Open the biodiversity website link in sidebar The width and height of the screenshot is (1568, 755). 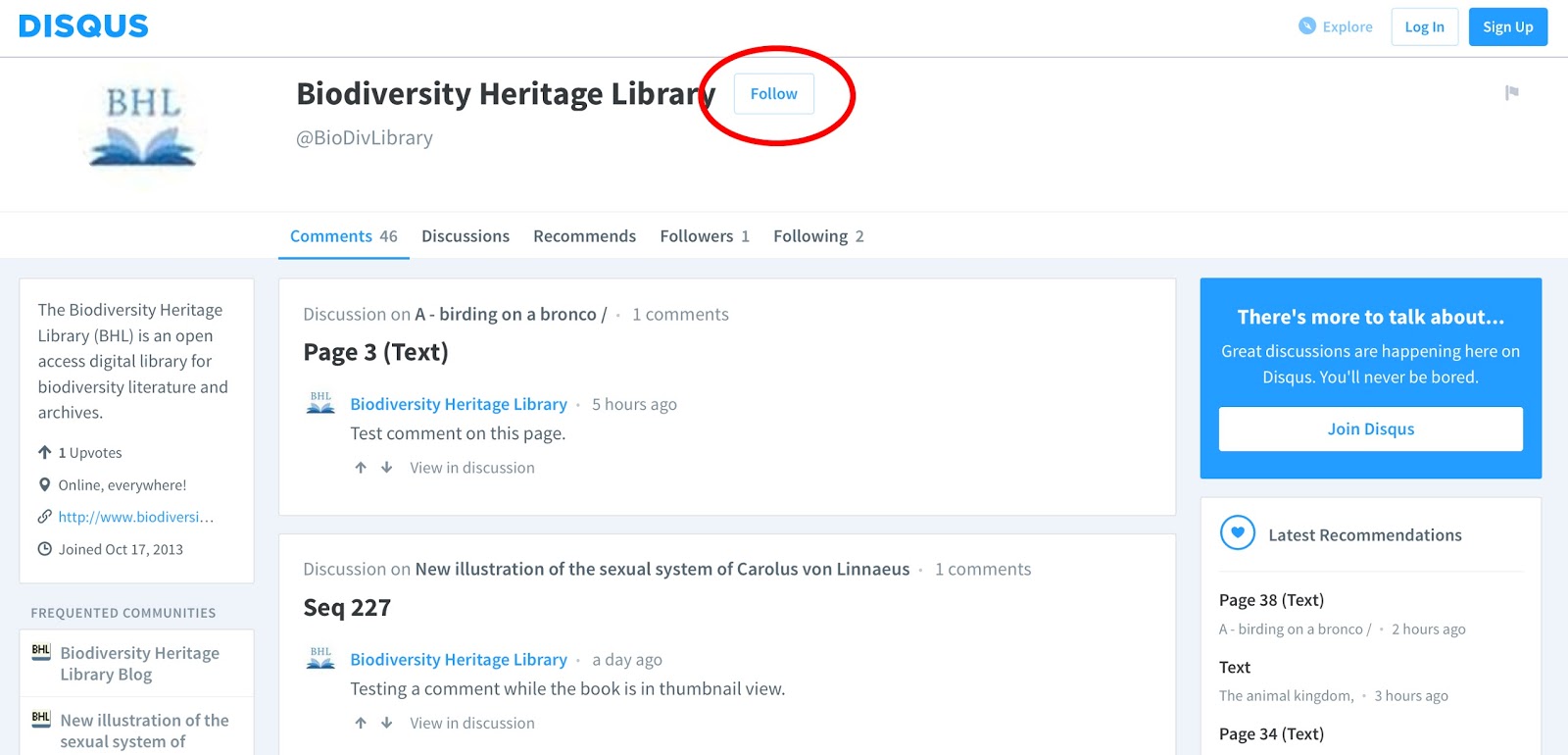point(135,517)
